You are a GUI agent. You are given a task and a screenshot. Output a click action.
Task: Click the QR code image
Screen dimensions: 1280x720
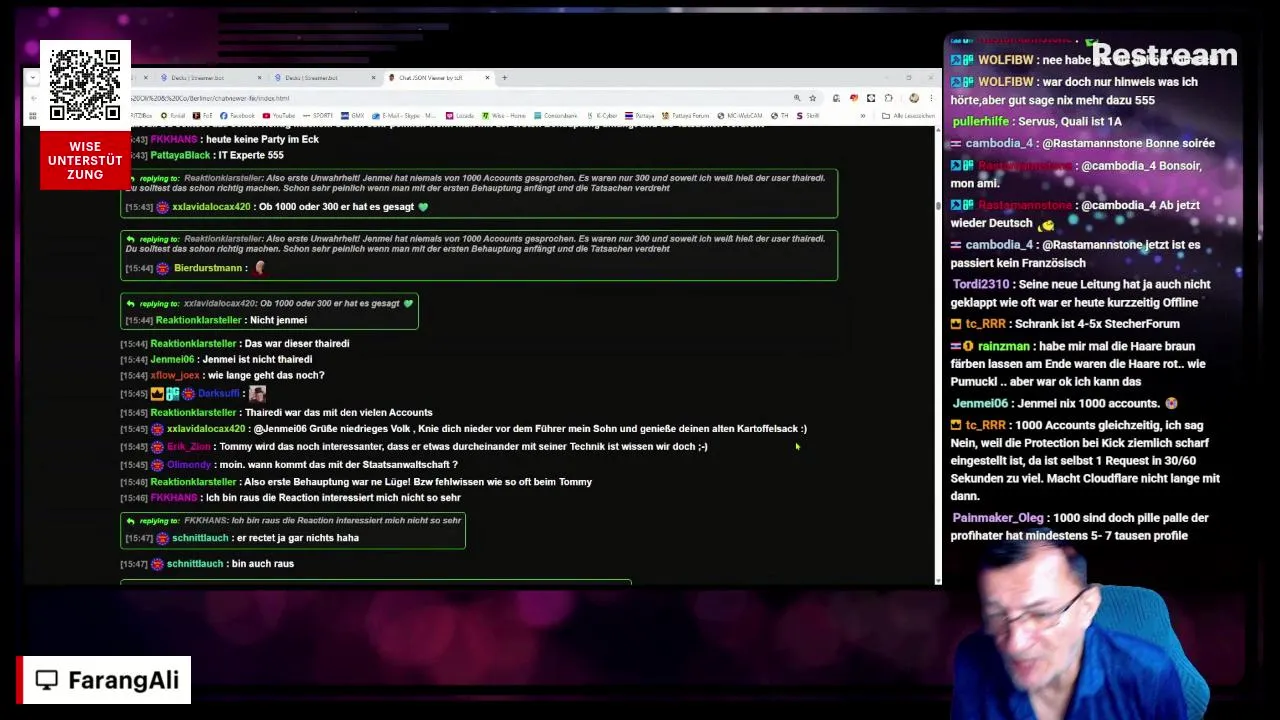tap(85, 86)
